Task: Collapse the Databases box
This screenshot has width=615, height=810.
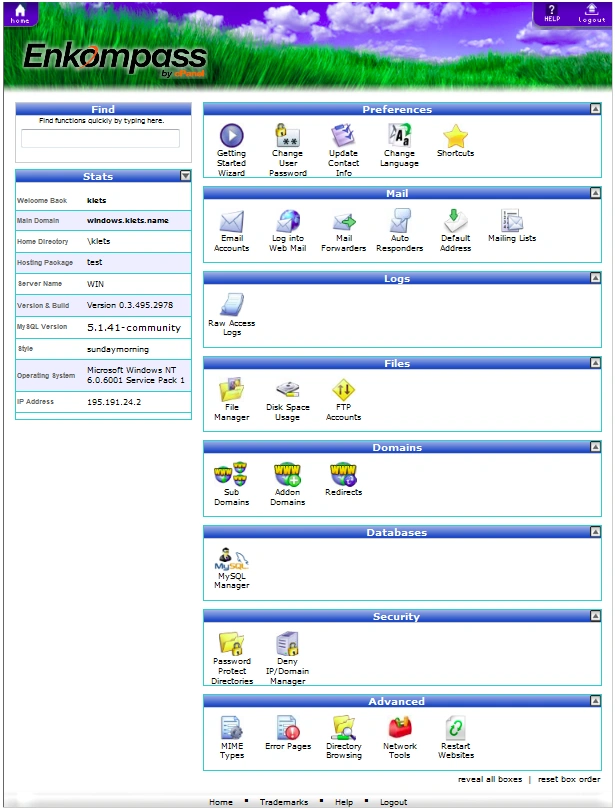Action: (595, 532)
